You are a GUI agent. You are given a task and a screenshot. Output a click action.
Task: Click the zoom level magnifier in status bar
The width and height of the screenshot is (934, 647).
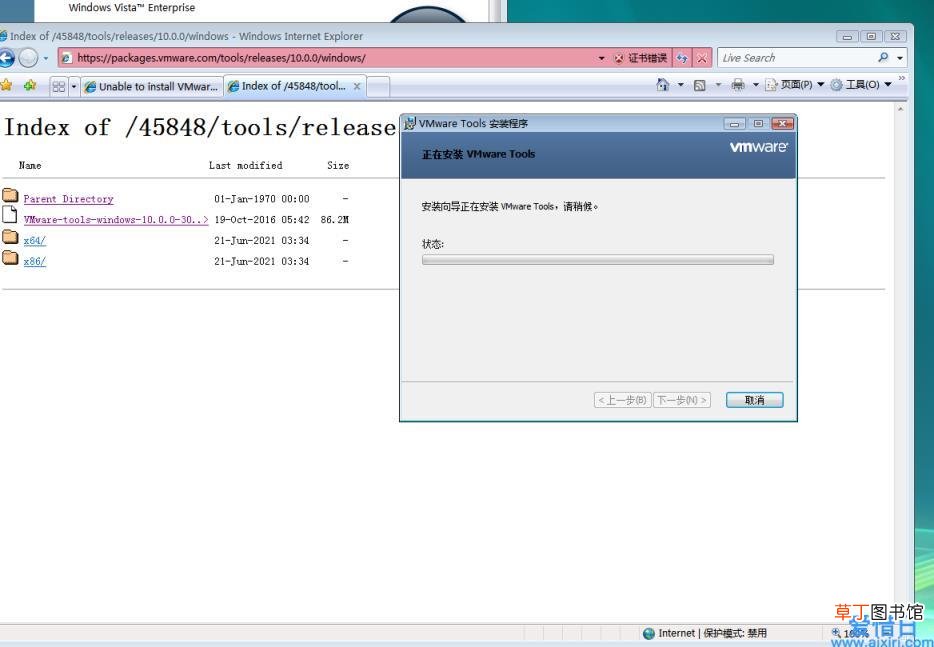pyautogui.click(x=836, y=633)
